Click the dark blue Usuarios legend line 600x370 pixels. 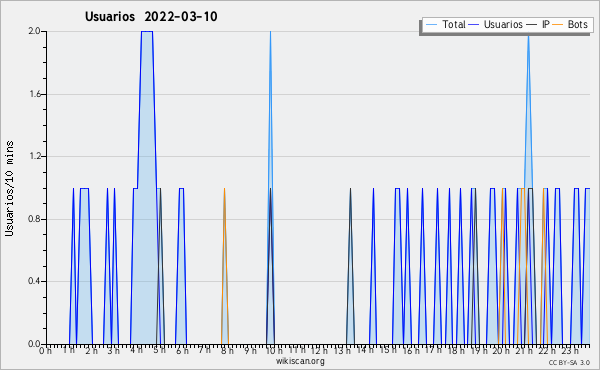tap(474, 25)
